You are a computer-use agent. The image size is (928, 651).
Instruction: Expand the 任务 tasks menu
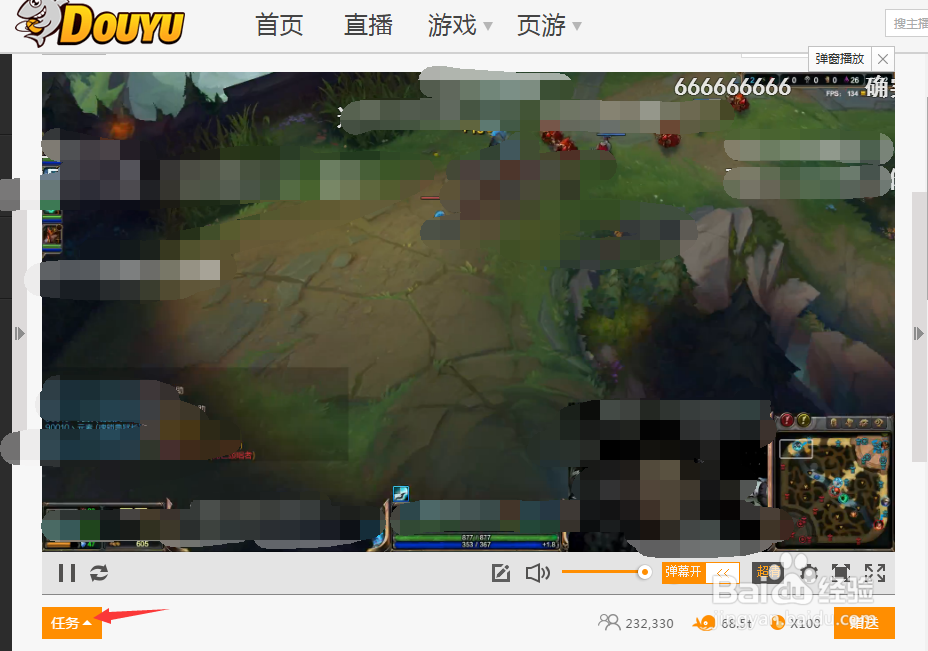(x=72, y=623)
